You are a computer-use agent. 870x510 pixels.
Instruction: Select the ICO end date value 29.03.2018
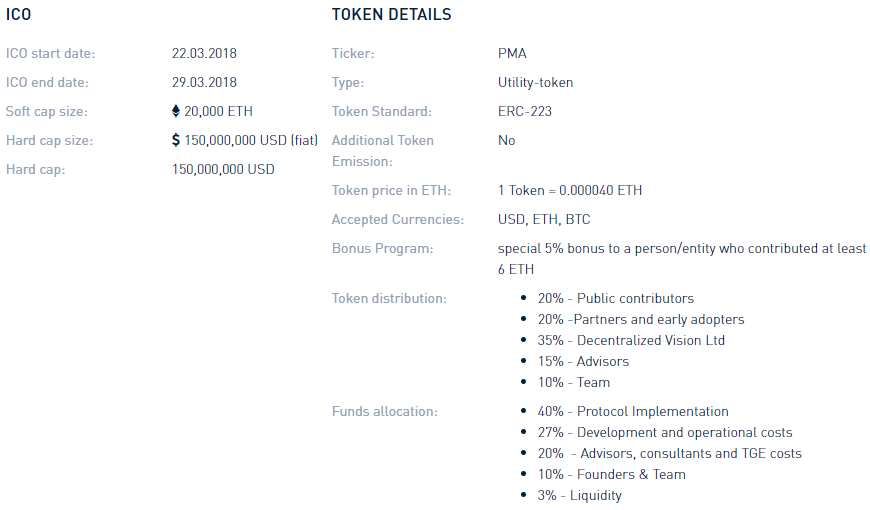click(x=204, y=82)
